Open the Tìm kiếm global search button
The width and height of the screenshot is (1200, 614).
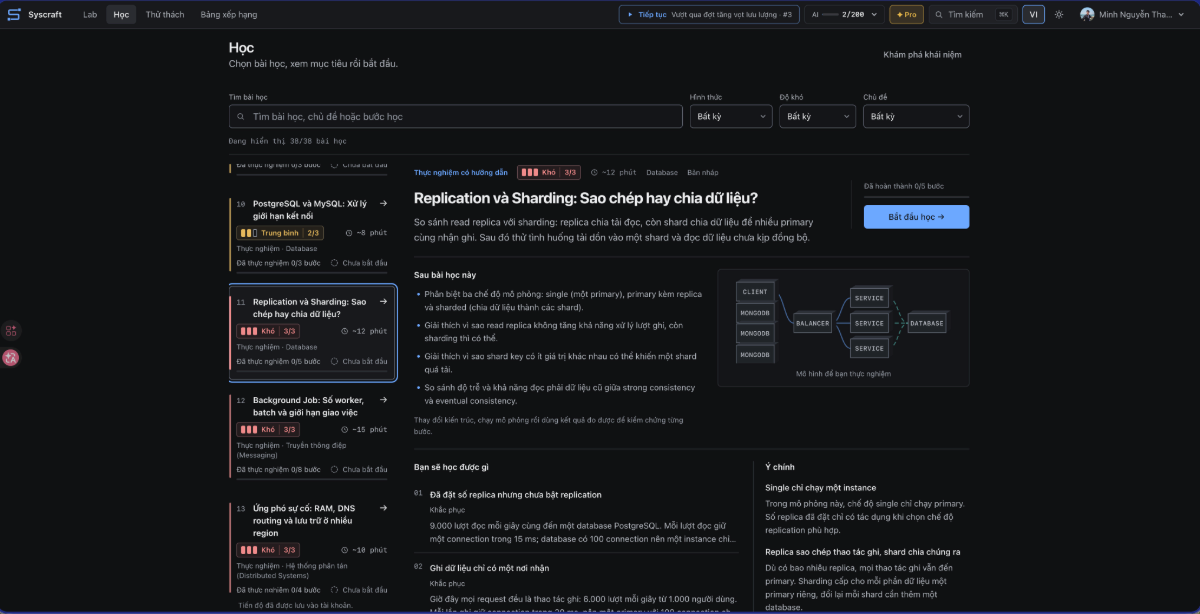coord(972,15)
